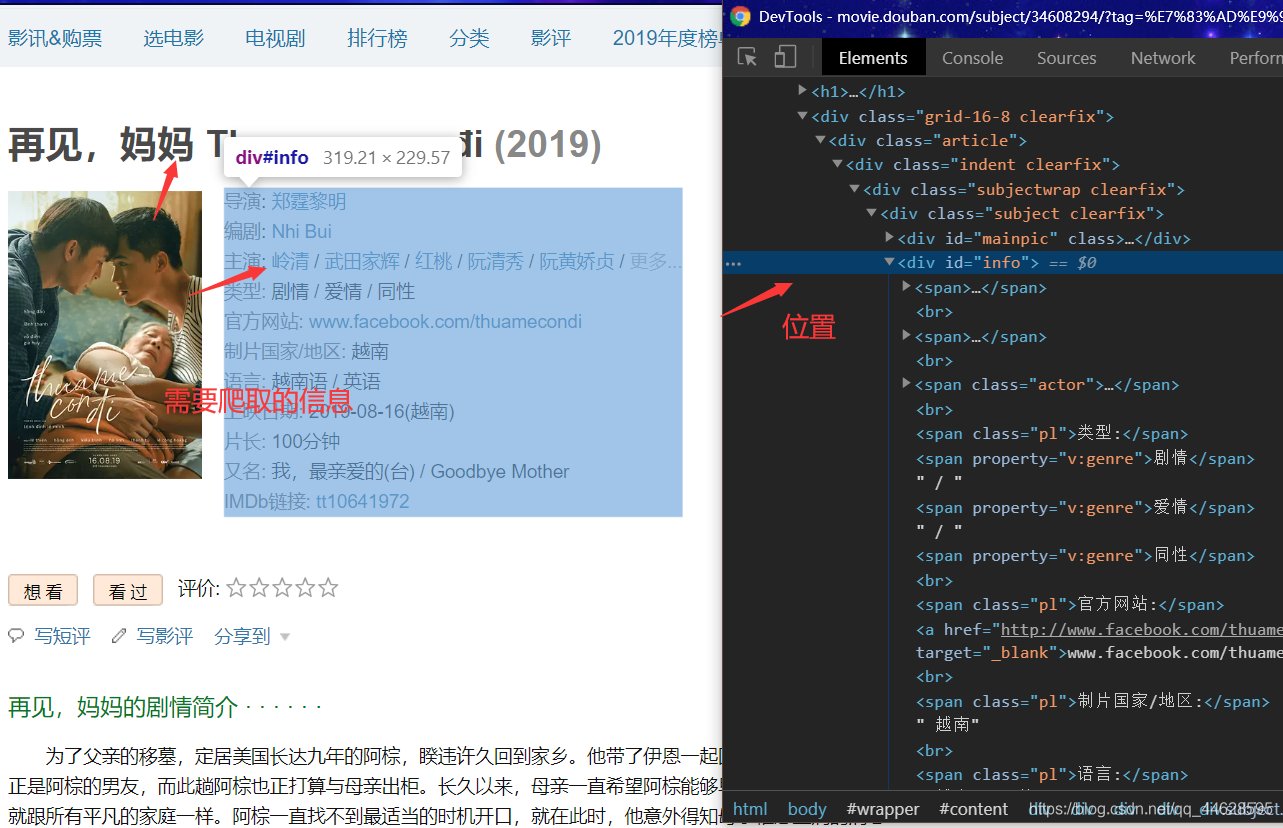Open actor link 阮黄娇贞
This screenshot has height=828, width=1283.
coord(577,262)
